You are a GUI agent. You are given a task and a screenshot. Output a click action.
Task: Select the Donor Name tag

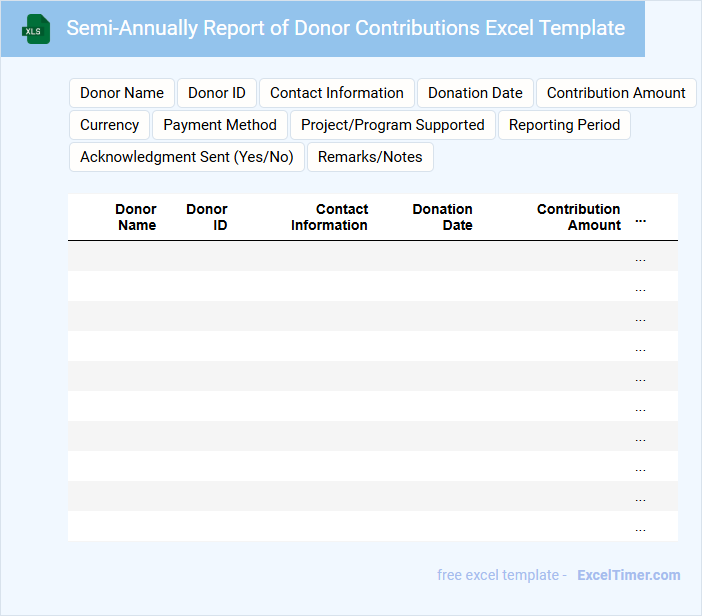point(122,93)
